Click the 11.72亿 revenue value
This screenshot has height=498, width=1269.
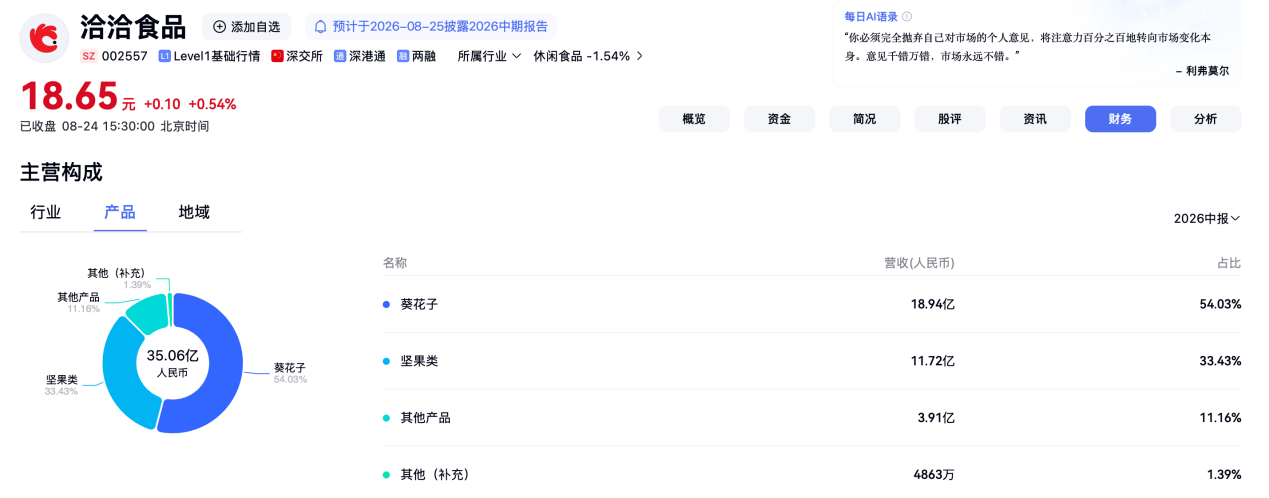coord(933,361)
